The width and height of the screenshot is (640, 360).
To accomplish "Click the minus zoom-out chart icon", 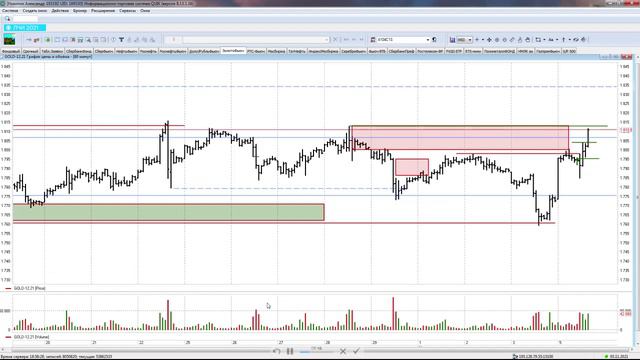I will coord(483,40).
